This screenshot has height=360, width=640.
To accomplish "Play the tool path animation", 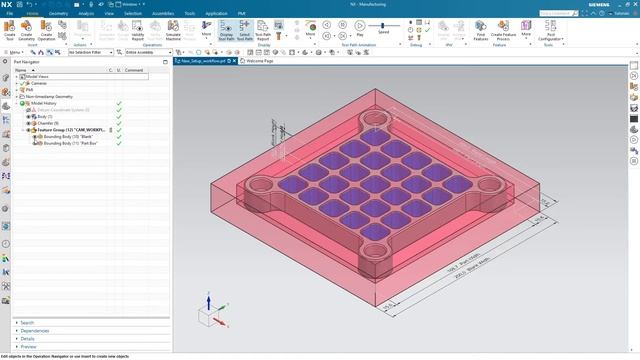I will pos(360,28).
